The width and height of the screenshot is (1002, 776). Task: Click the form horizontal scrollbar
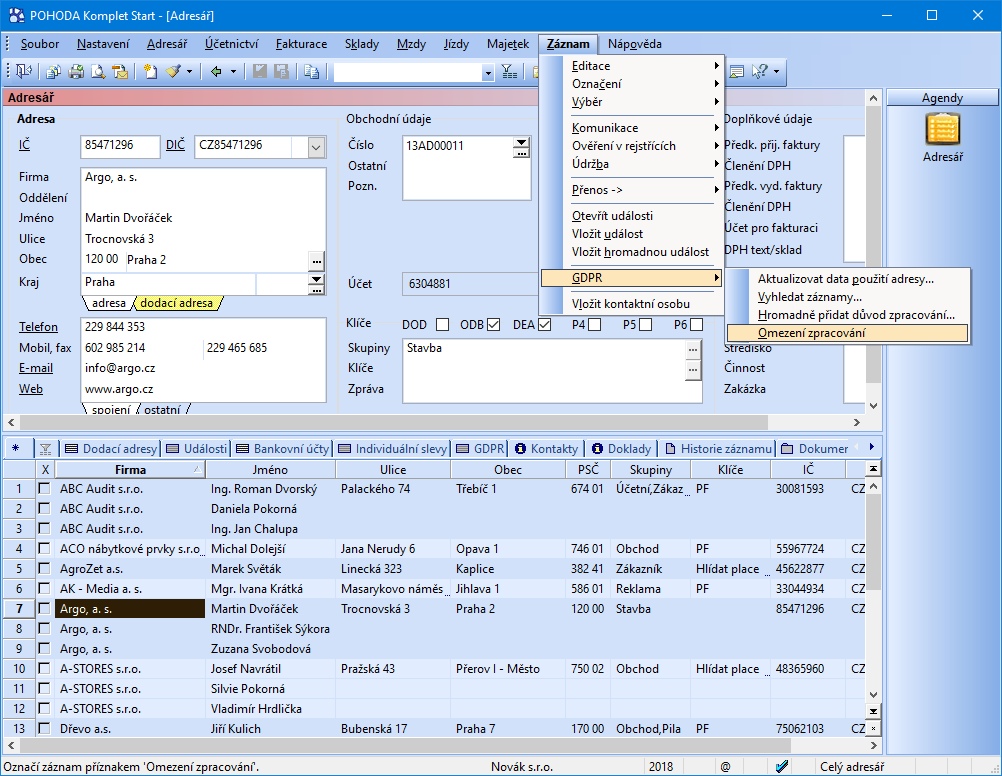pos(394,423)
